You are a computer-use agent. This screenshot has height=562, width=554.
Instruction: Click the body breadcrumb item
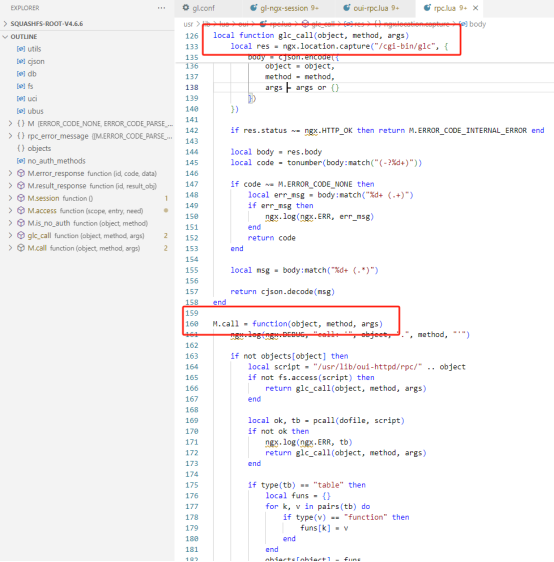(477, 24)
